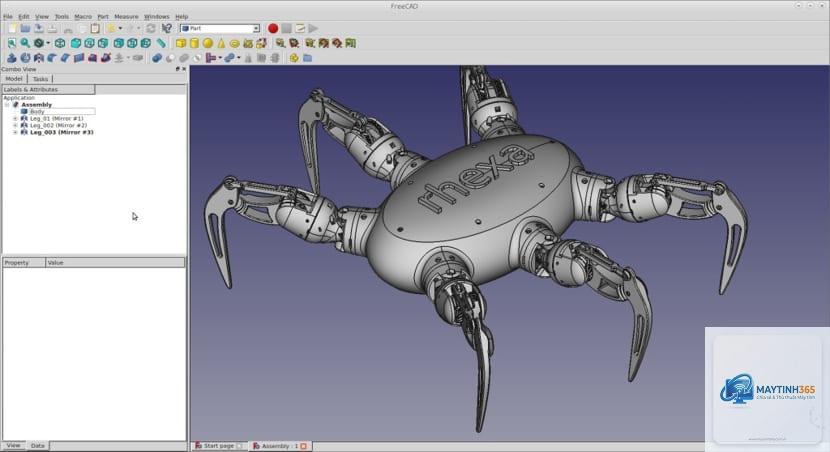This screenshot has height=452, width=830.
Task: Select the Chamfer edges tool
Action: [x=65, y=58]
